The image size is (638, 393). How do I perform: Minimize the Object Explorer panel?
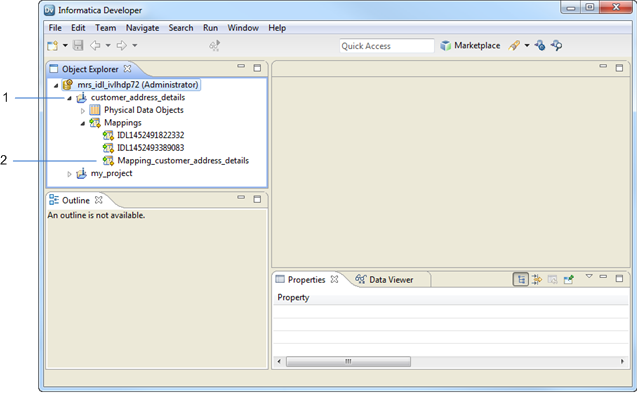[x=241, y=66]
